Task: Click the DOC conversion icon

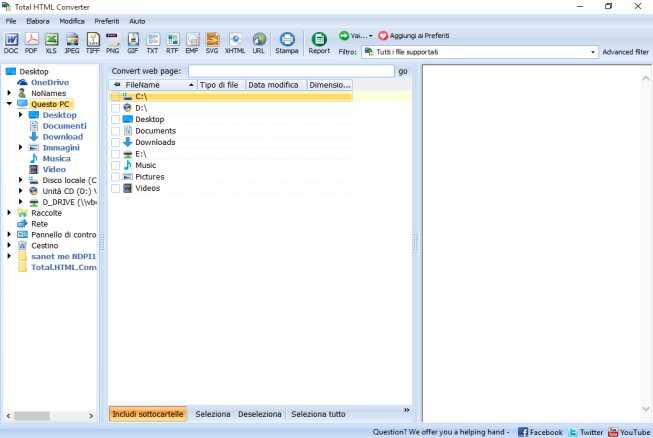Action: coord(11,41)
